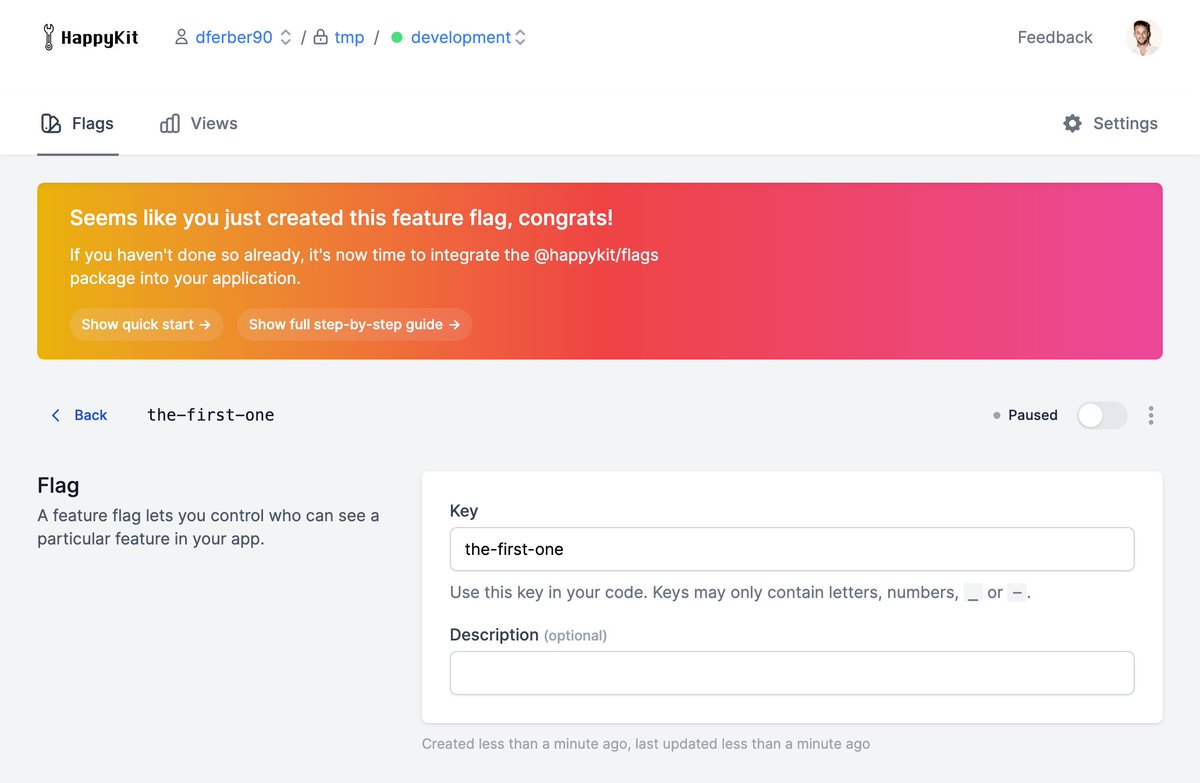1200x783 pixels.
Task: Click the Description (optional) label
Action: click(x=528, y=635)
